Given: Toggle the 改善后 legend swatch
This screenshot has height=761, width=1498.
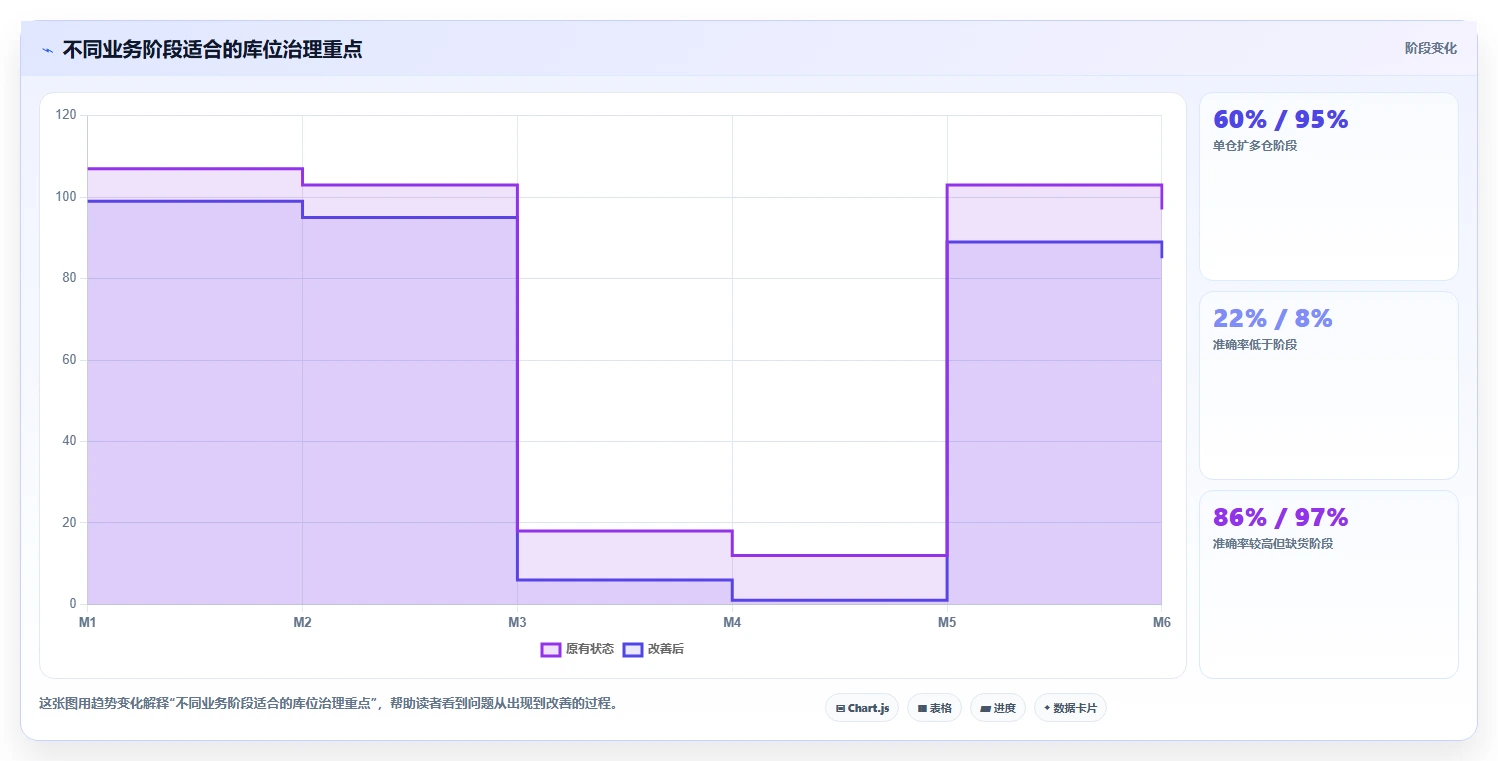Looking at the screenshot, I should point(632,649).
